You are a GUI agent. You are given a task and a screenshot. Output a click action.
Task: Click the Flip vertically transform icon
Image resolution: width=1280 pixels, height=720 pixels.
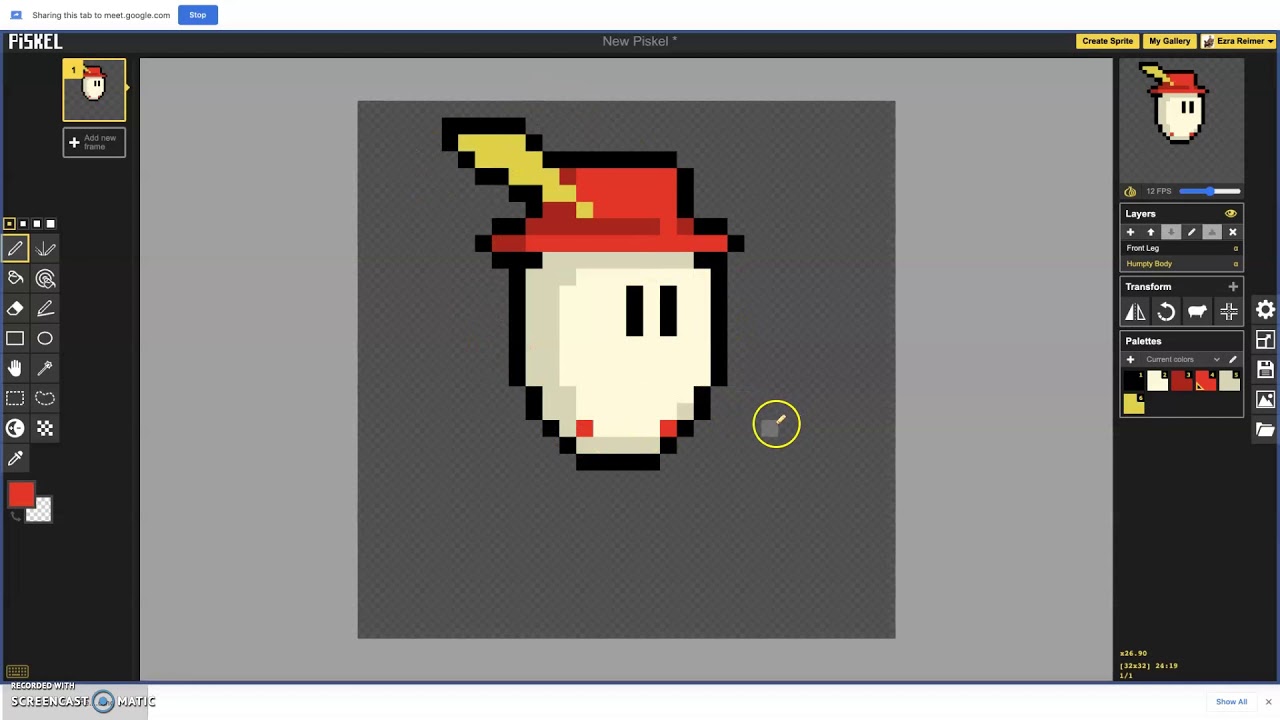click(1135, 313)
